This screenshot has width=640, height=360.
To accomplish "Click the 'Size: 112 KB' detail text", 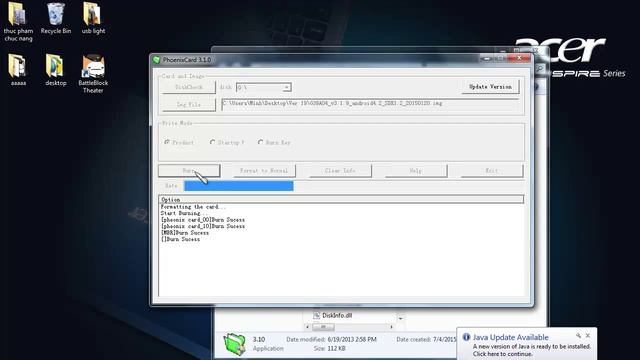I will click(x=329, y=349).
